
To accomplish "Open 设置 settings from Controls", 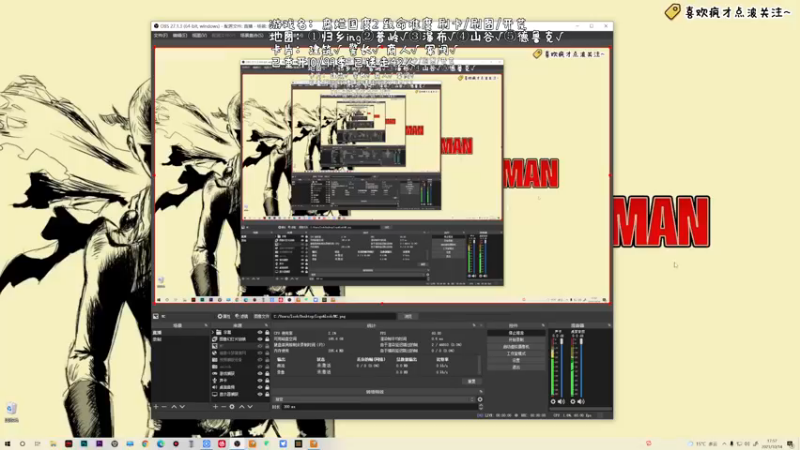I will click(x=516, y=360).
